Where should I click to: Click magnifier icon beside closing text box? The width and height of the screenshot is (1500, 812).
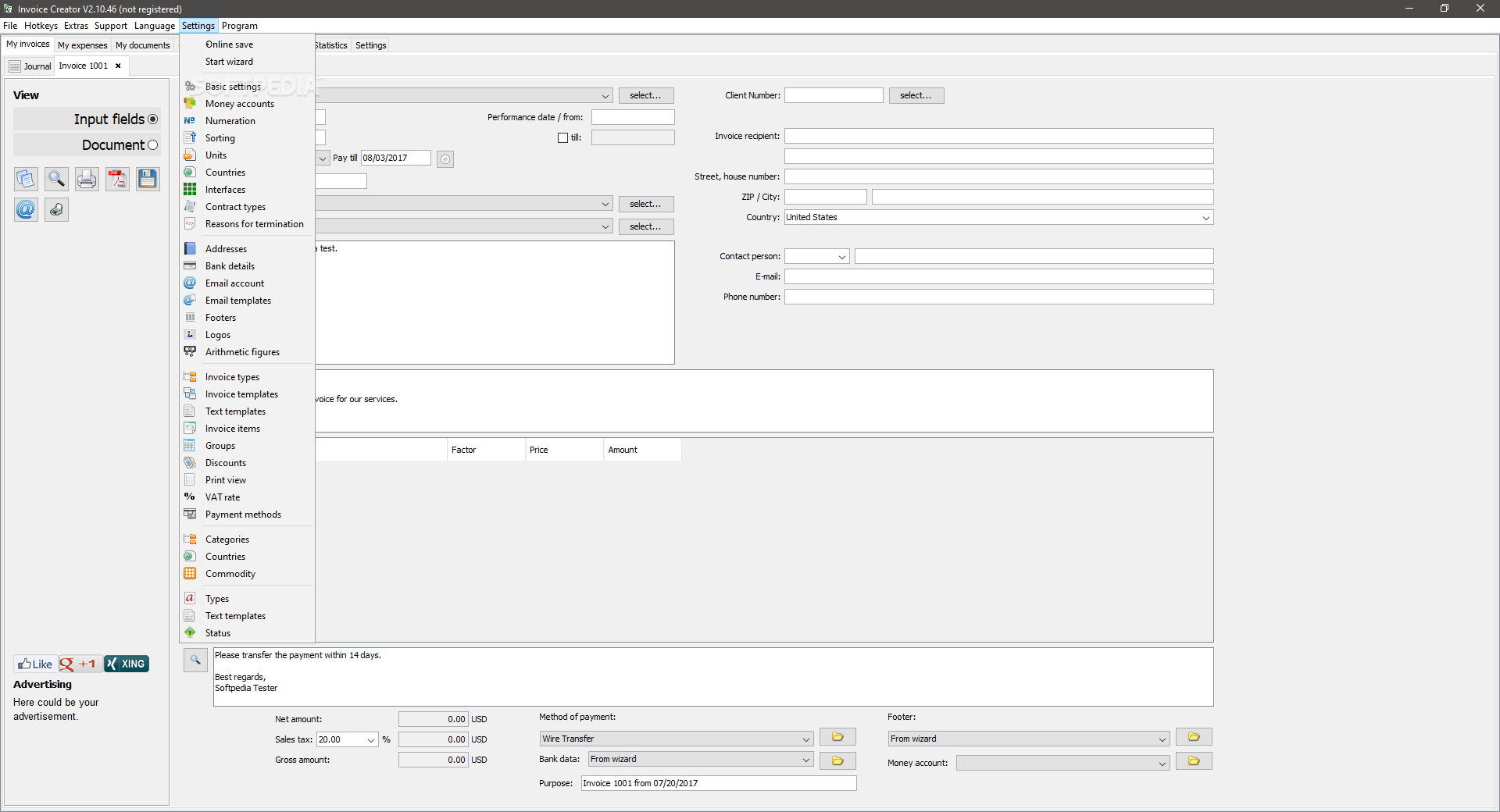point(195,660)
